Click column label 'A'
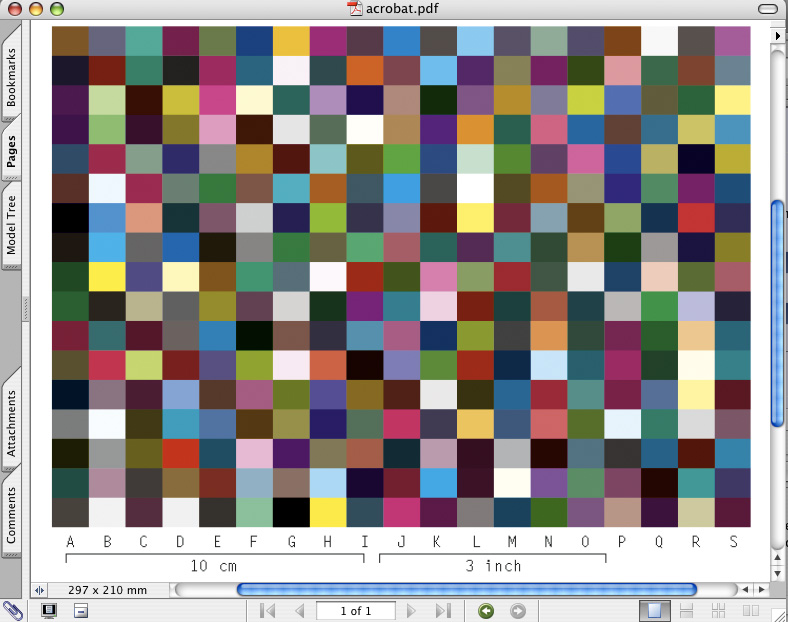The width and height of the screenshot is (788, 622). tap(70, 542)
